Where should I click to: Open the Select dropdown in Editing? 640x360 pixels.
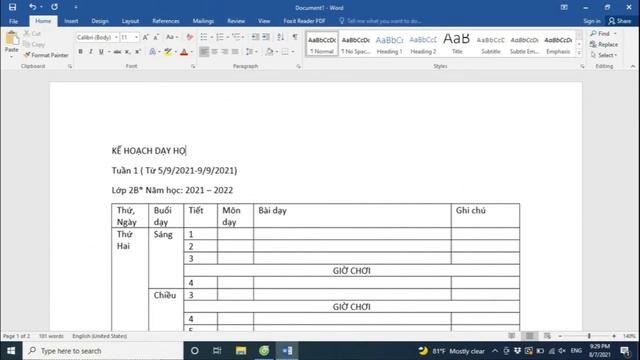(604, 55)
